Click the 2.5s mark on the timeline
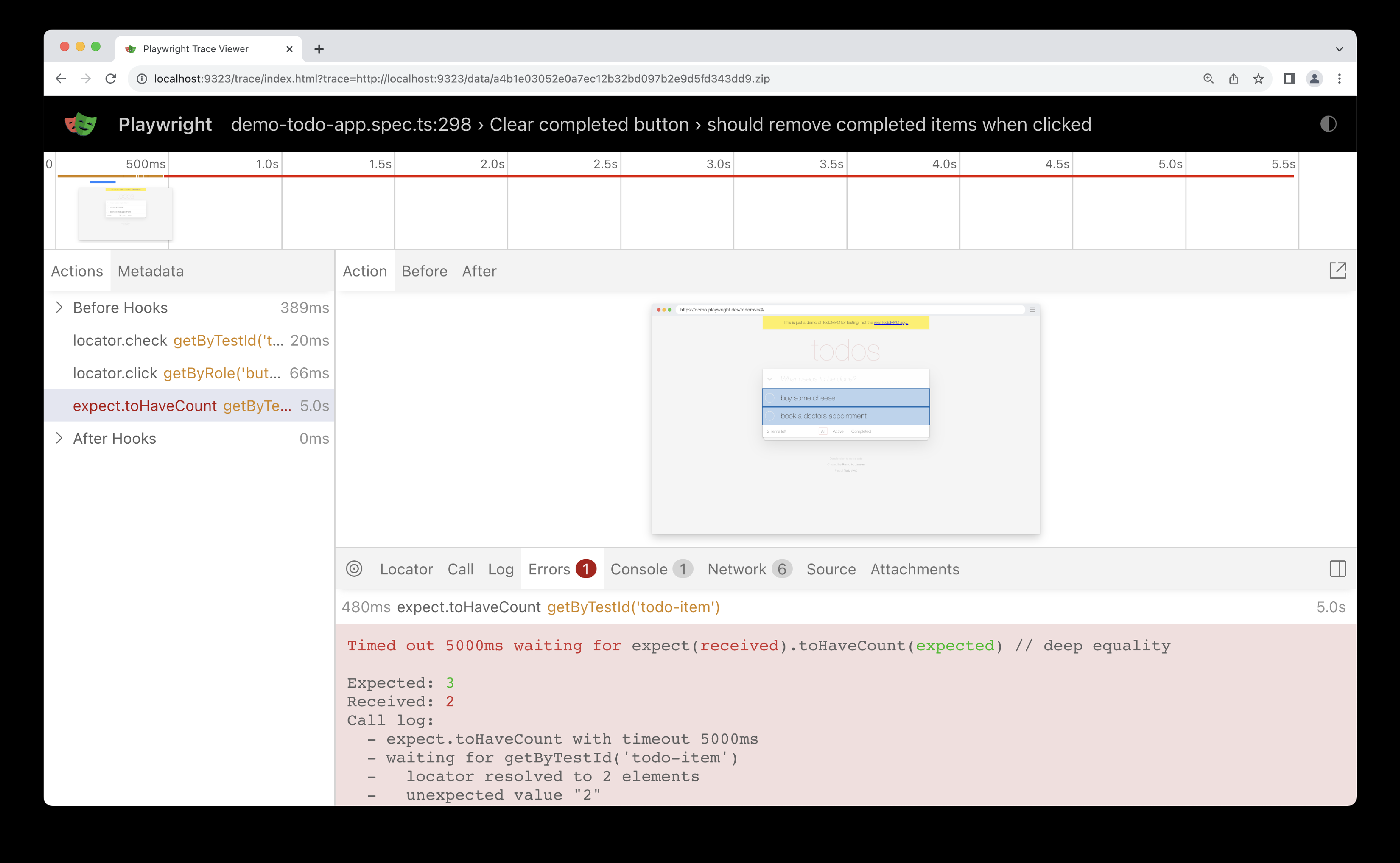Screen dimensions: 1400x863 [605, 164]
